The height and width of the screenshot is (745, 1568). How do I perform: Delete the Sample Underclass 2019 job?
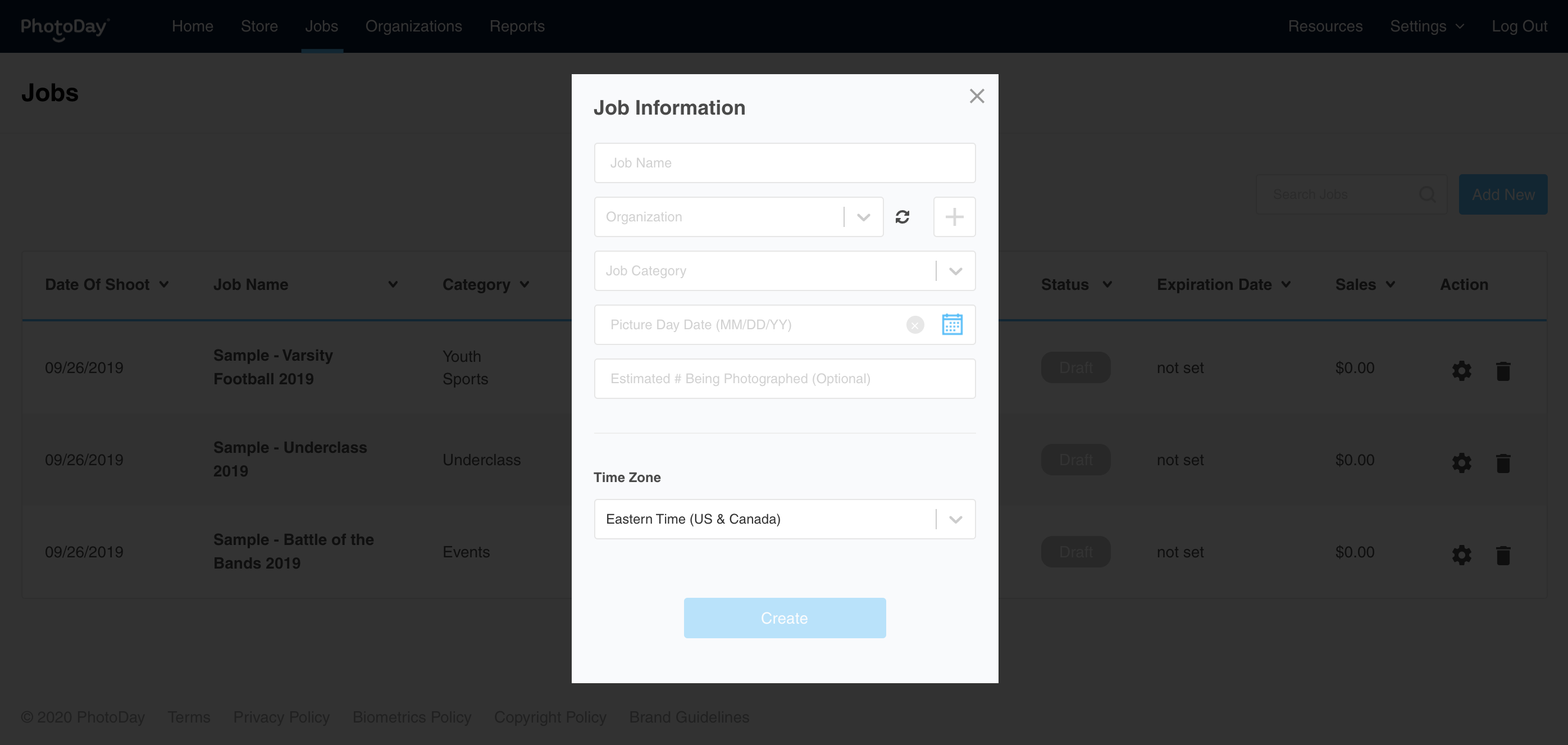tap(1503, 462)
